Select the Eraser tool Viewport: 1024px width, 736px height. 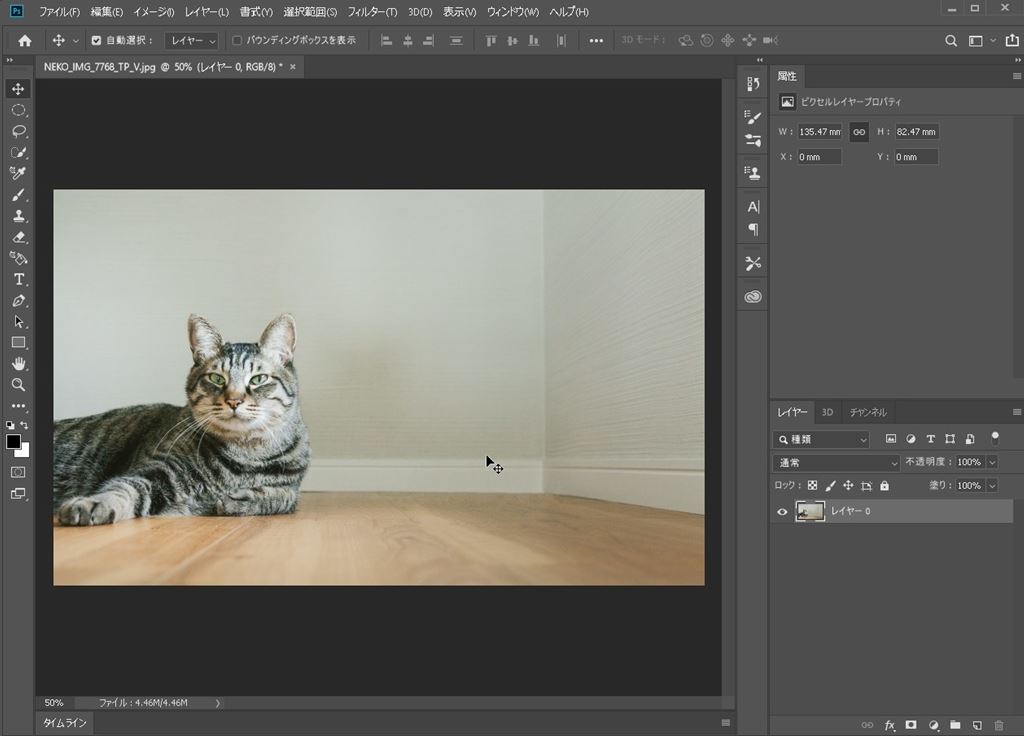(18, 237)
